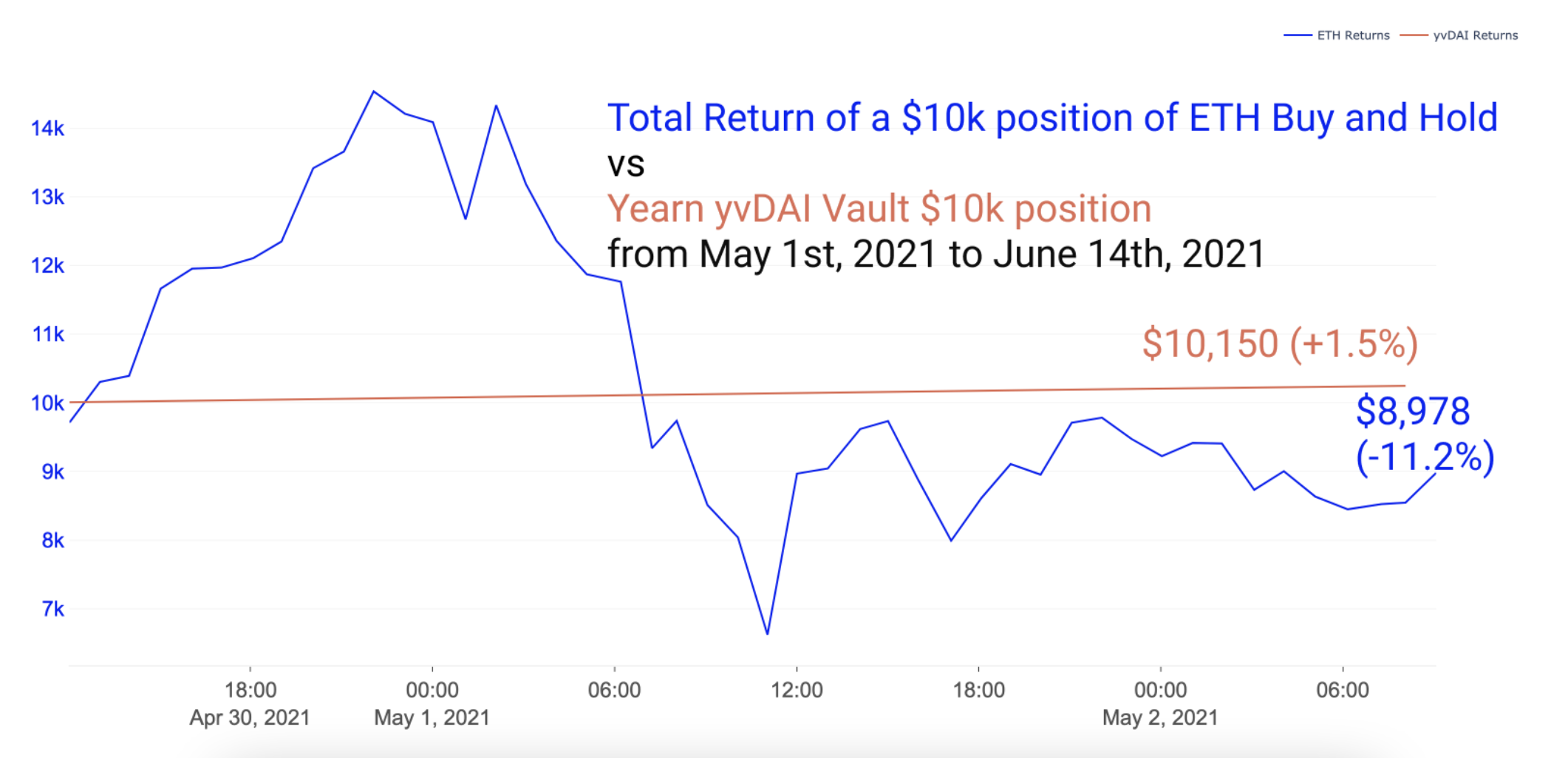
Task: Click the 12k y-axis label
Action: tap(47, 266)
